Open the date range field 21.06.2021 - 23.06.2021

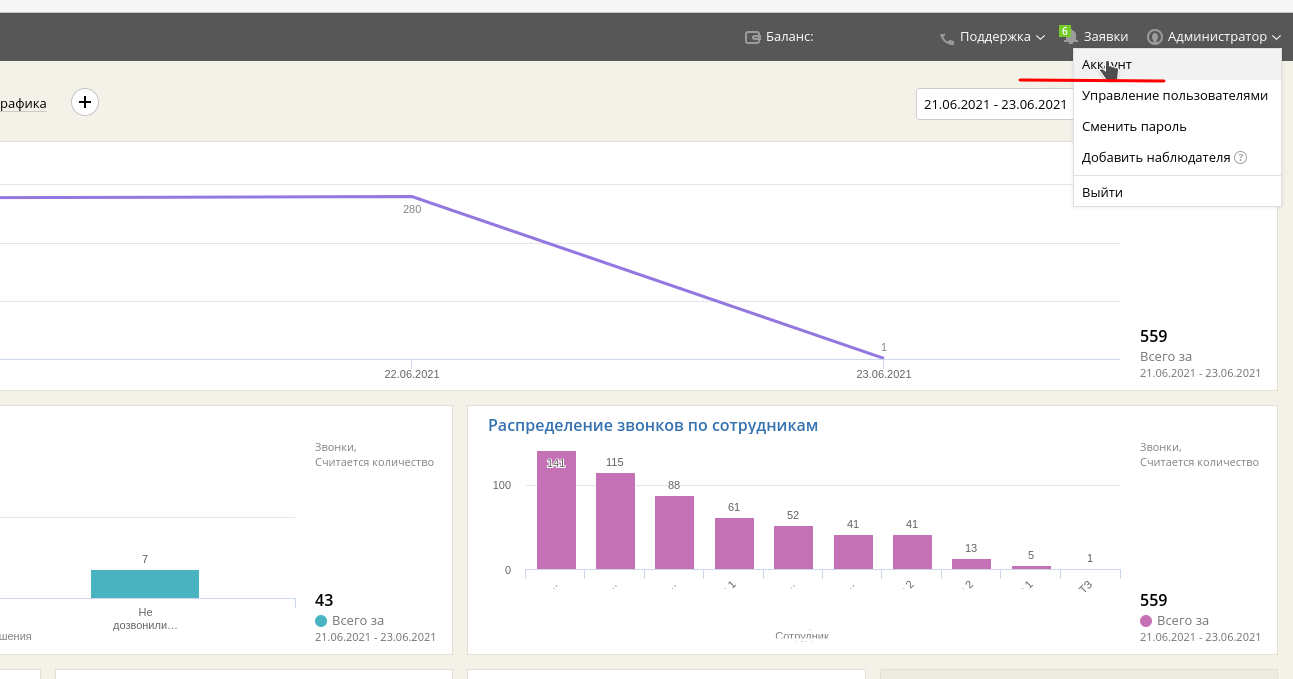pos(995,104)
